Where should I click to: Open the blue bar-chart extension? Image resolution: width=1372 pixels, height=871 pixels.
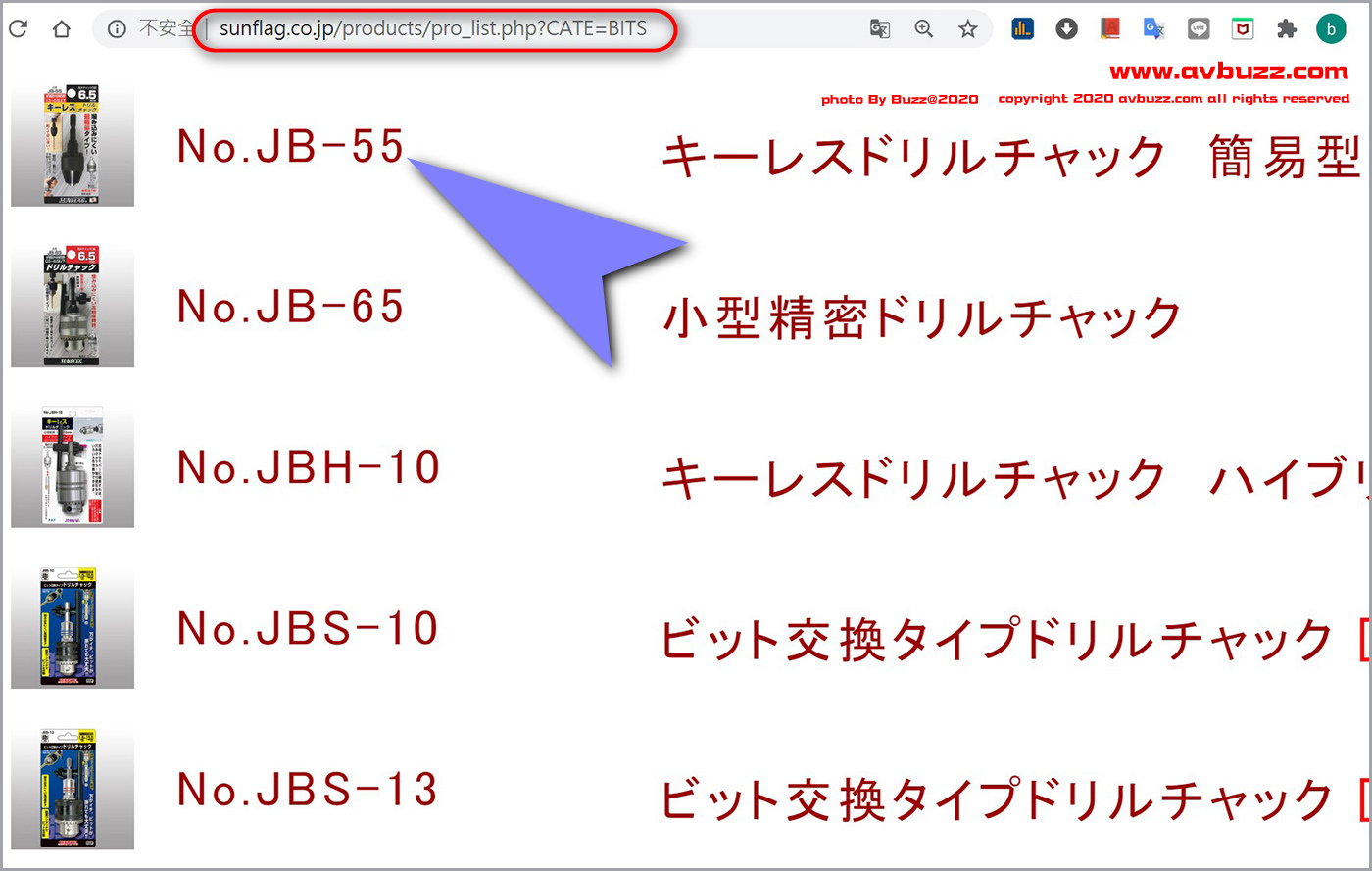coord(1023,29)
